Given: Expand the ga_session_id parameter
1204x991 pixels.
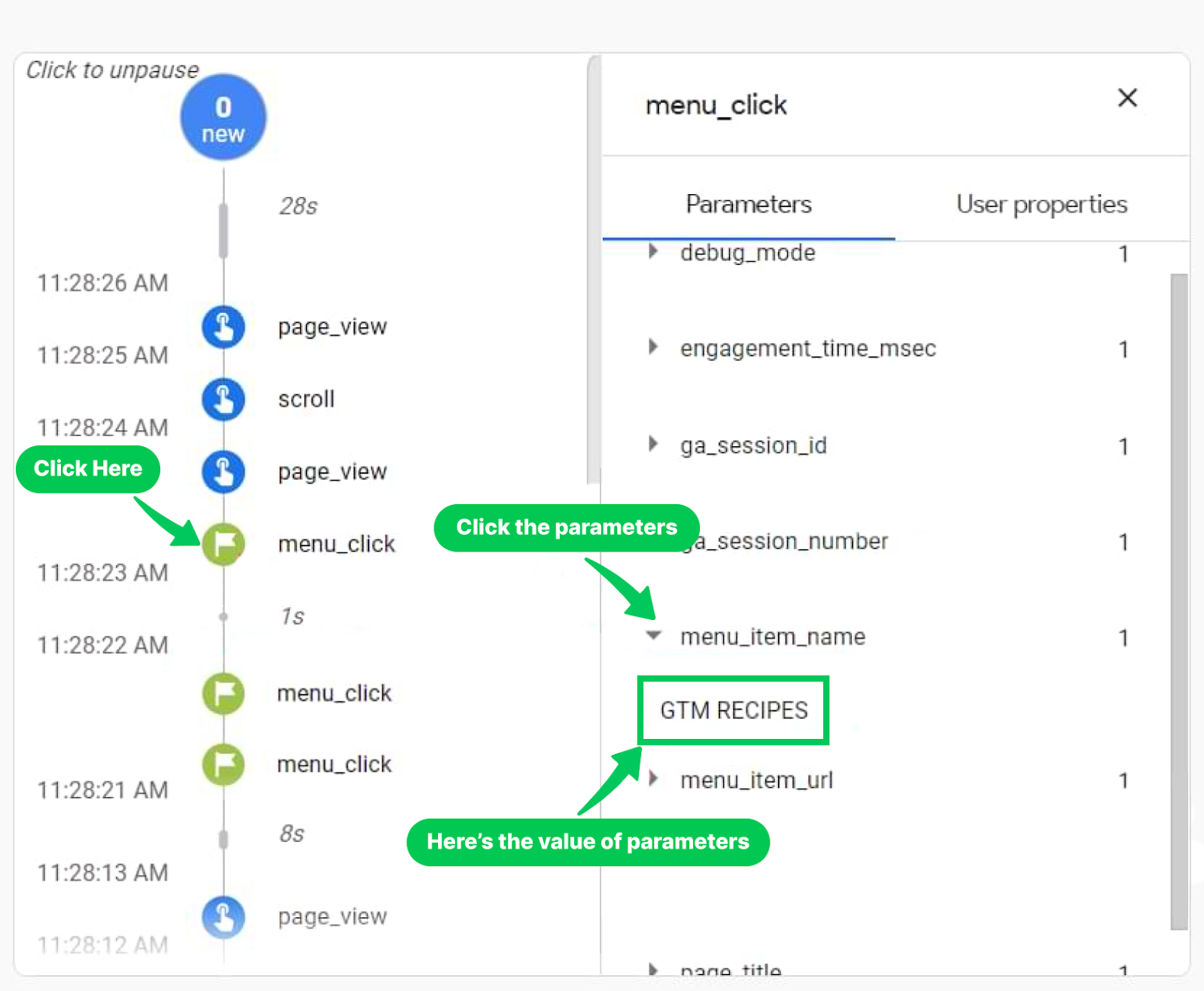Looking at the screenshot, I should click(x=653, y=445).
